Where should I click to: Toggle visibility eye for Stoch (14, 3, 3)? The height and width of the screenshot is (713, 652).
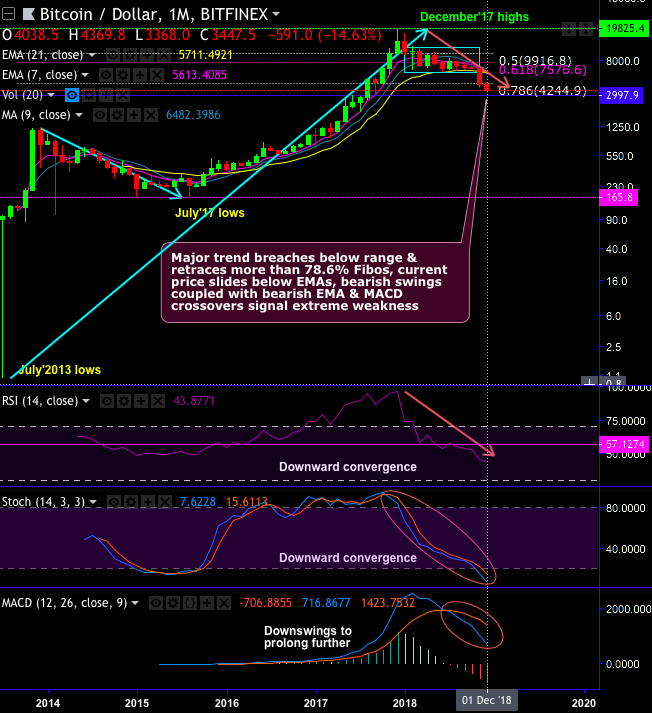click(x=114, y=502)
